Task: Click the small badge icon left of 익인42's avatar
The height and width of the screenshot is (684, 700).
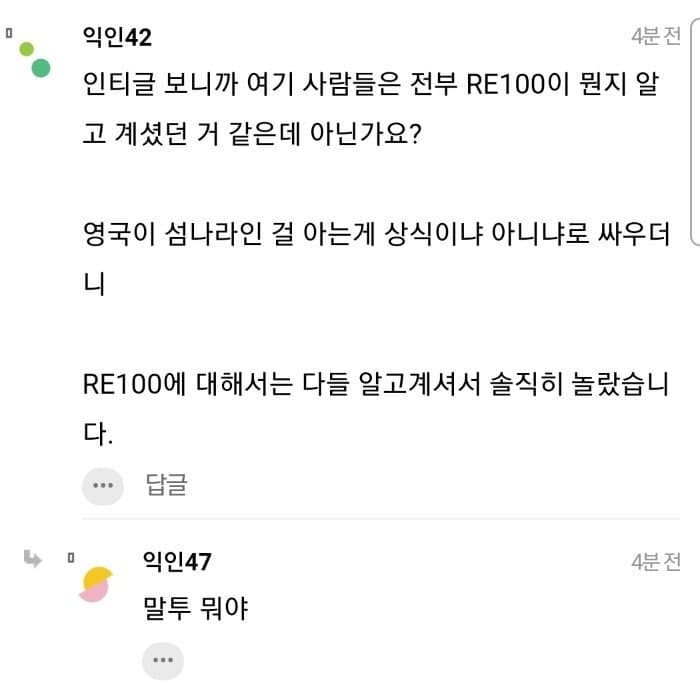Action: (x=9, y=34)
